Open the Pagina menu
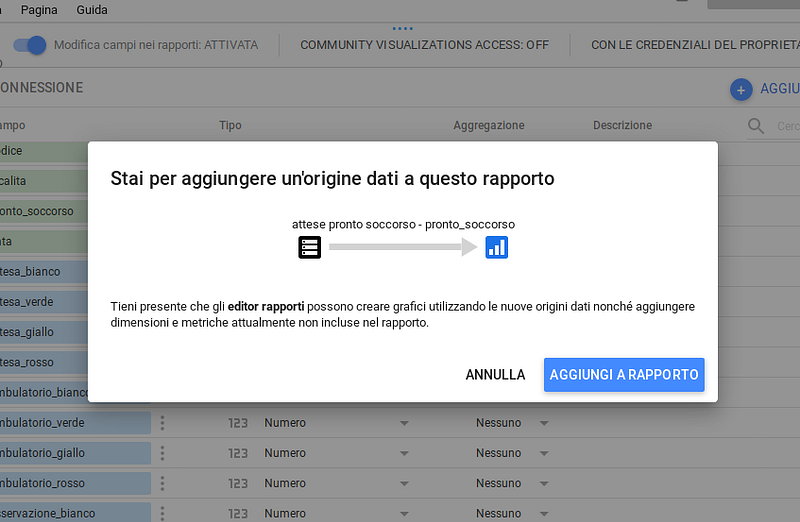This screenshot has height=522, width=800. [x=39, y=10]
